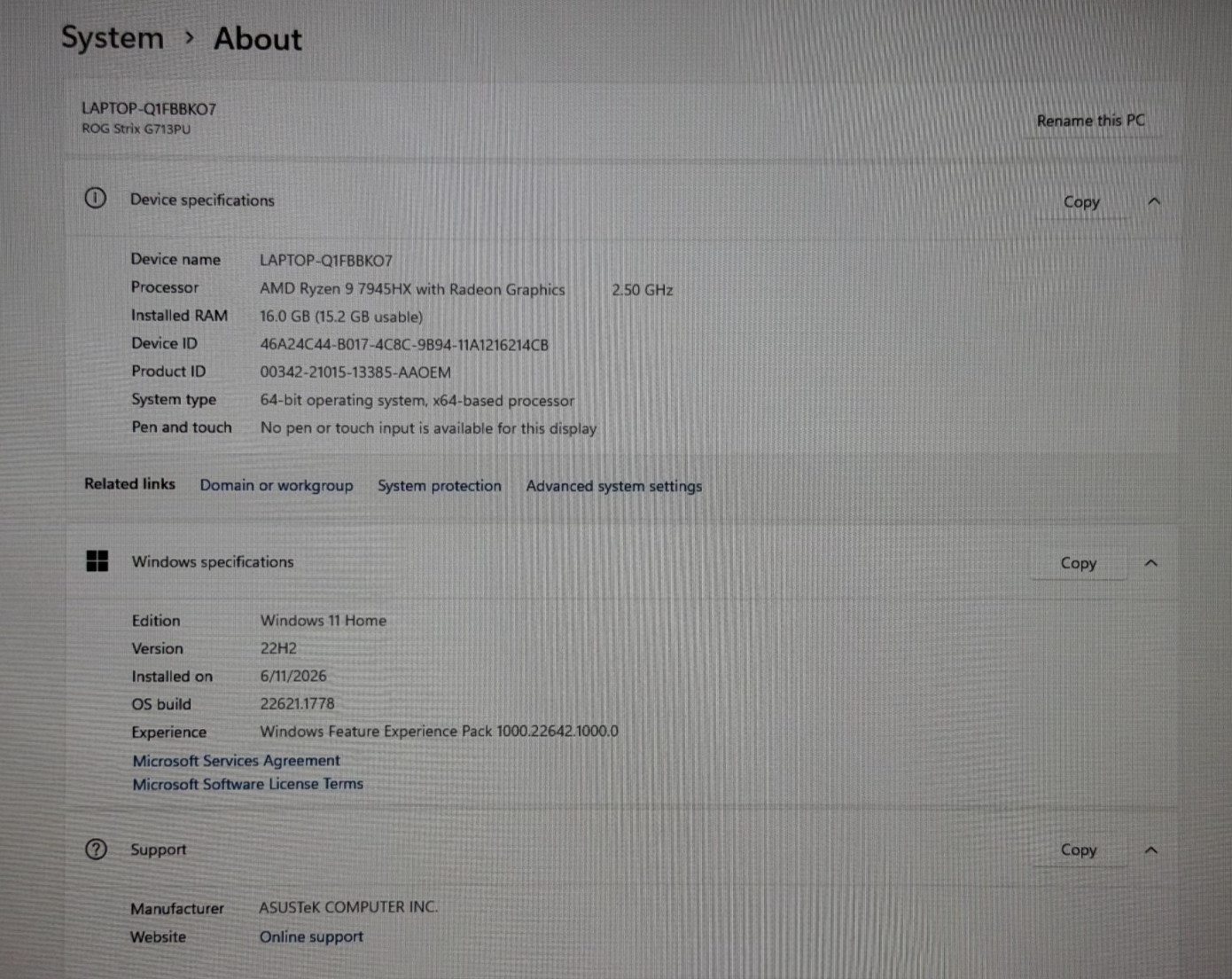1232x979 pixels.
Task: Click the About breadcrumb heading
Action: 258,38
